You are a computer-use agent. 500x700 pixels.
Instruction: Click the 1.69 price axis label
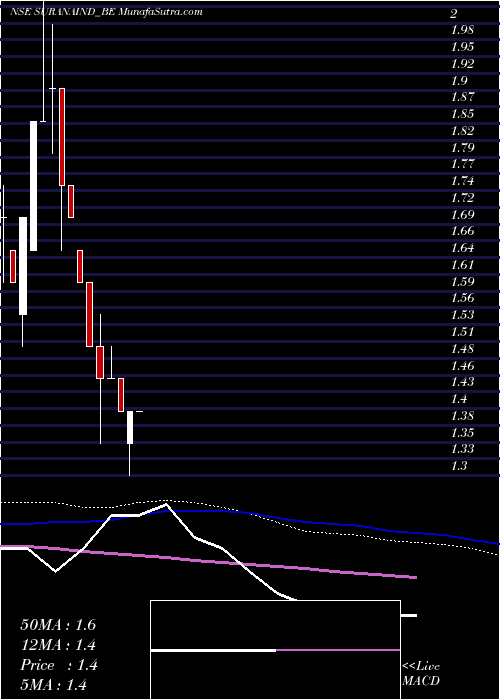click(x=462, y=215)
